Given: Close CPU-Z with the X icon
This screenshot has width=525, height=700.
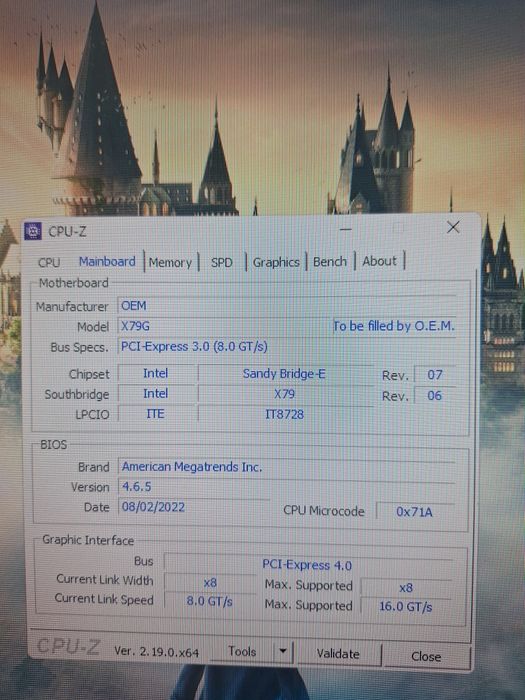Looking at the screenshot, I should (453, 227).
